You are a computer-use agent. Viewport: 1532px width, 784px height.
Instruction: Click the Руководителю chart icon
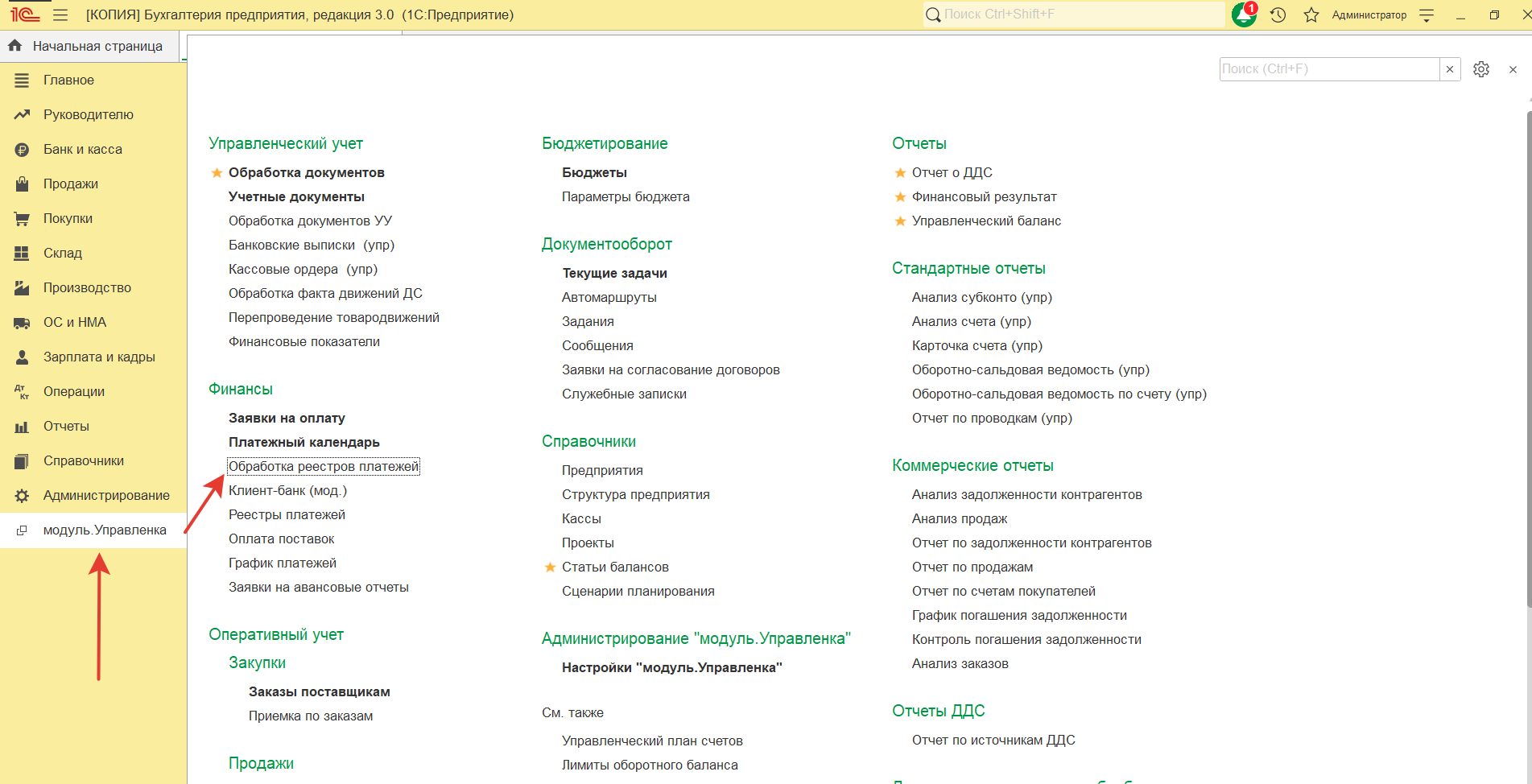(22, 115)
